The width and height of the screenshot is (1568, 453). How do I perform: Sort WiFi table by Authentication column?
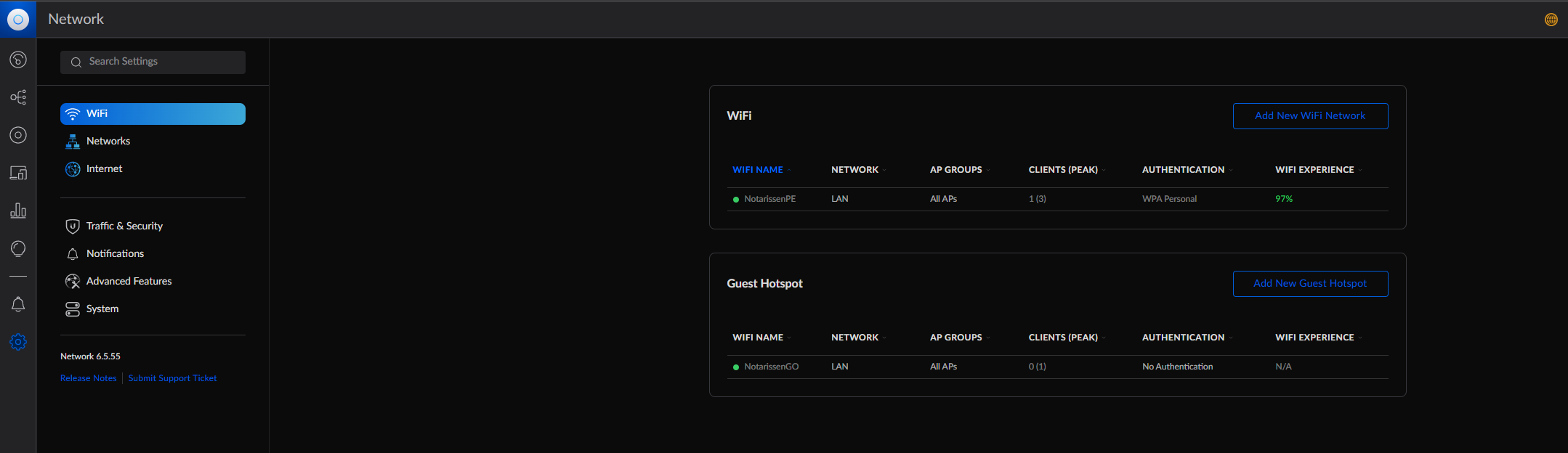coord(1183,170)
